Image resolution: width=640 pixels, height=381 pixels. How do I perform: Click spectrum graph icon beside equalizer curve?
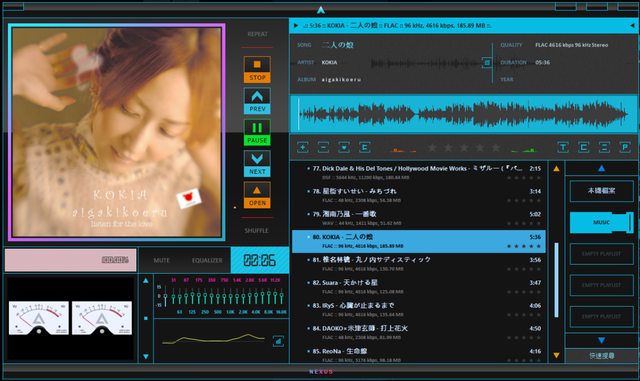tap(278, 341)
